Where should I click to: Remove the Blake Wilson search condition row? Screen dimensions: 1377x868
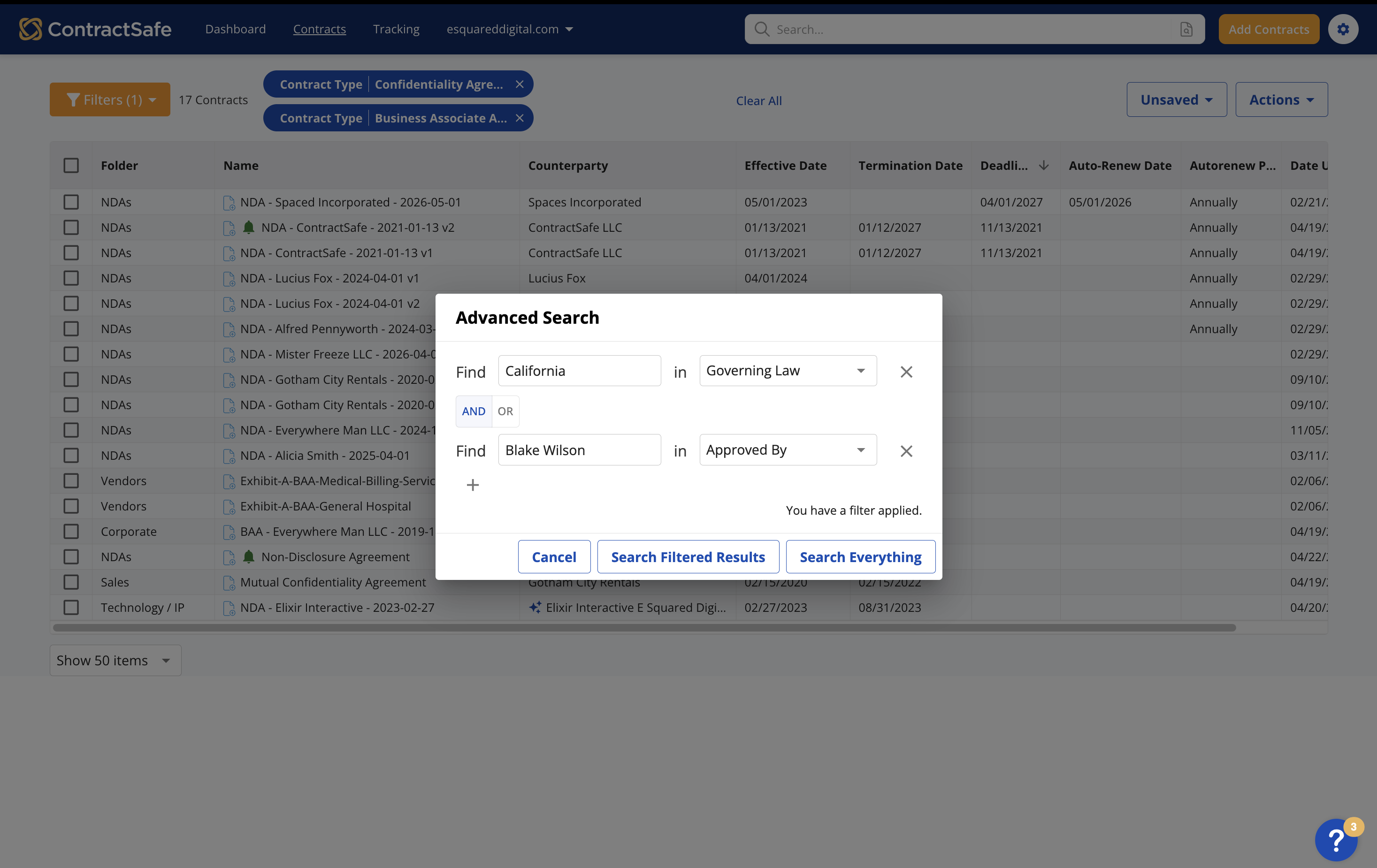(906, 450)
